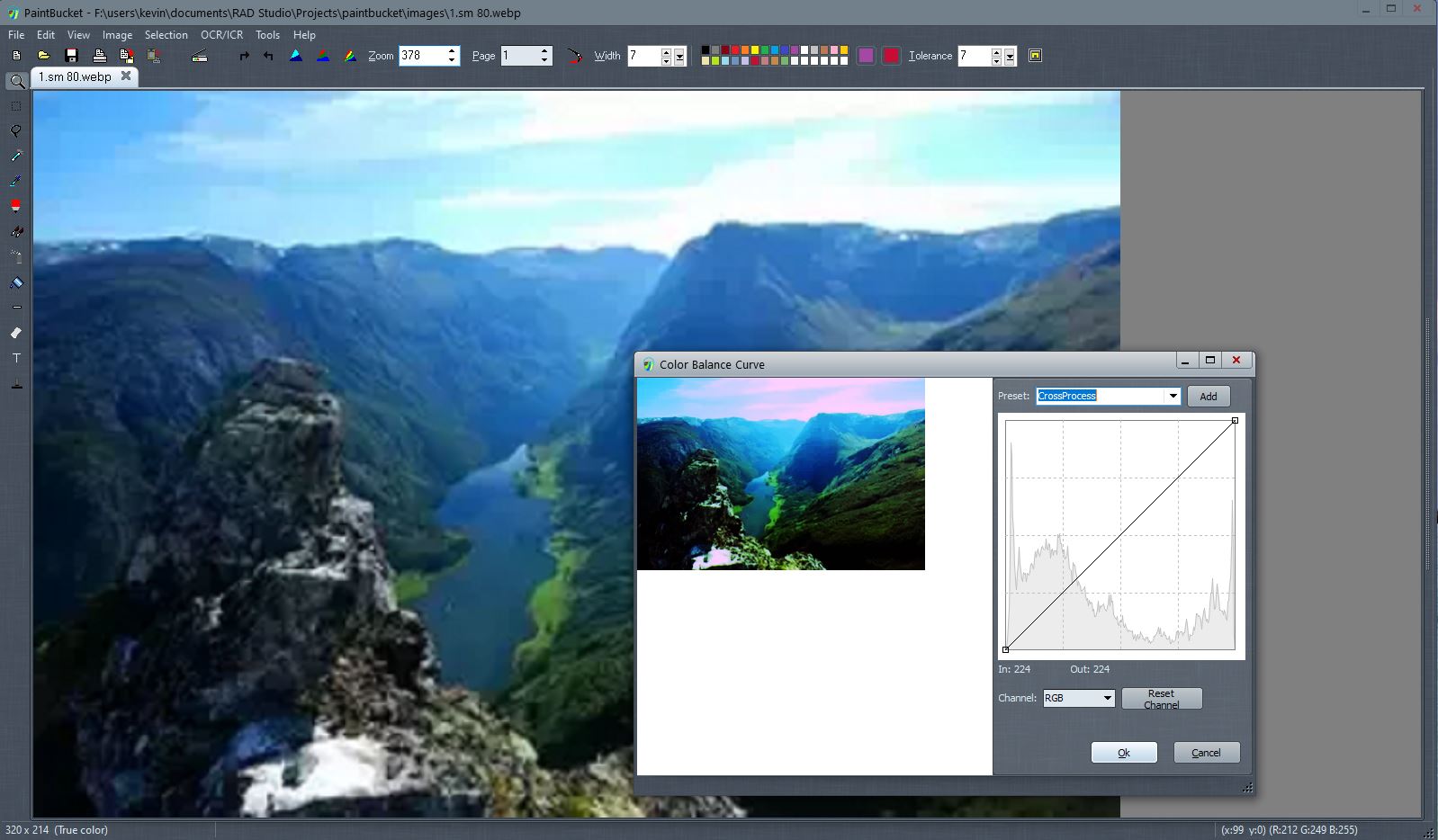Select the eraser tool
Viewport: 1438px width, 840px height.
16,333
